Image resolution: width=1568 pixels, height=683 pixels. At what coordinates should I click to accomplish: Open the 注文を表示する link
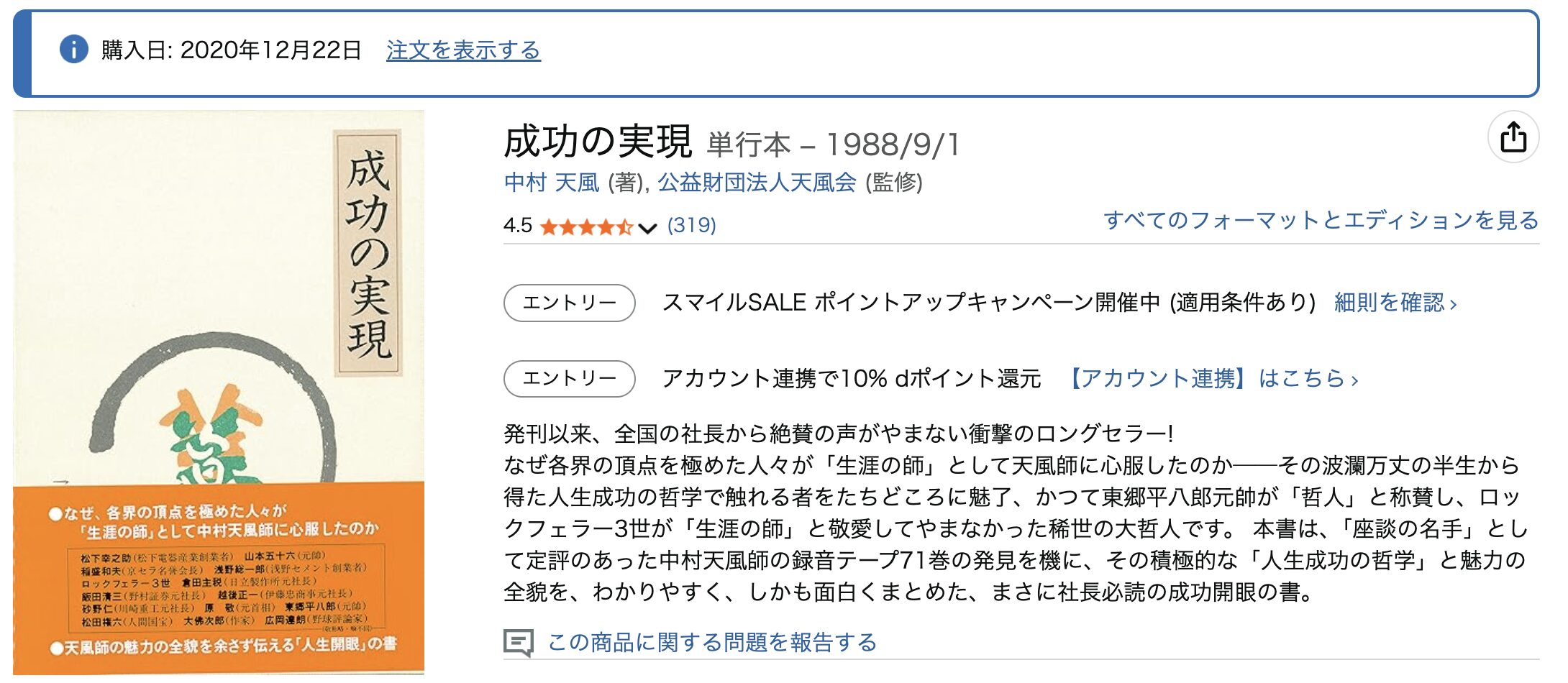(463, 50)
